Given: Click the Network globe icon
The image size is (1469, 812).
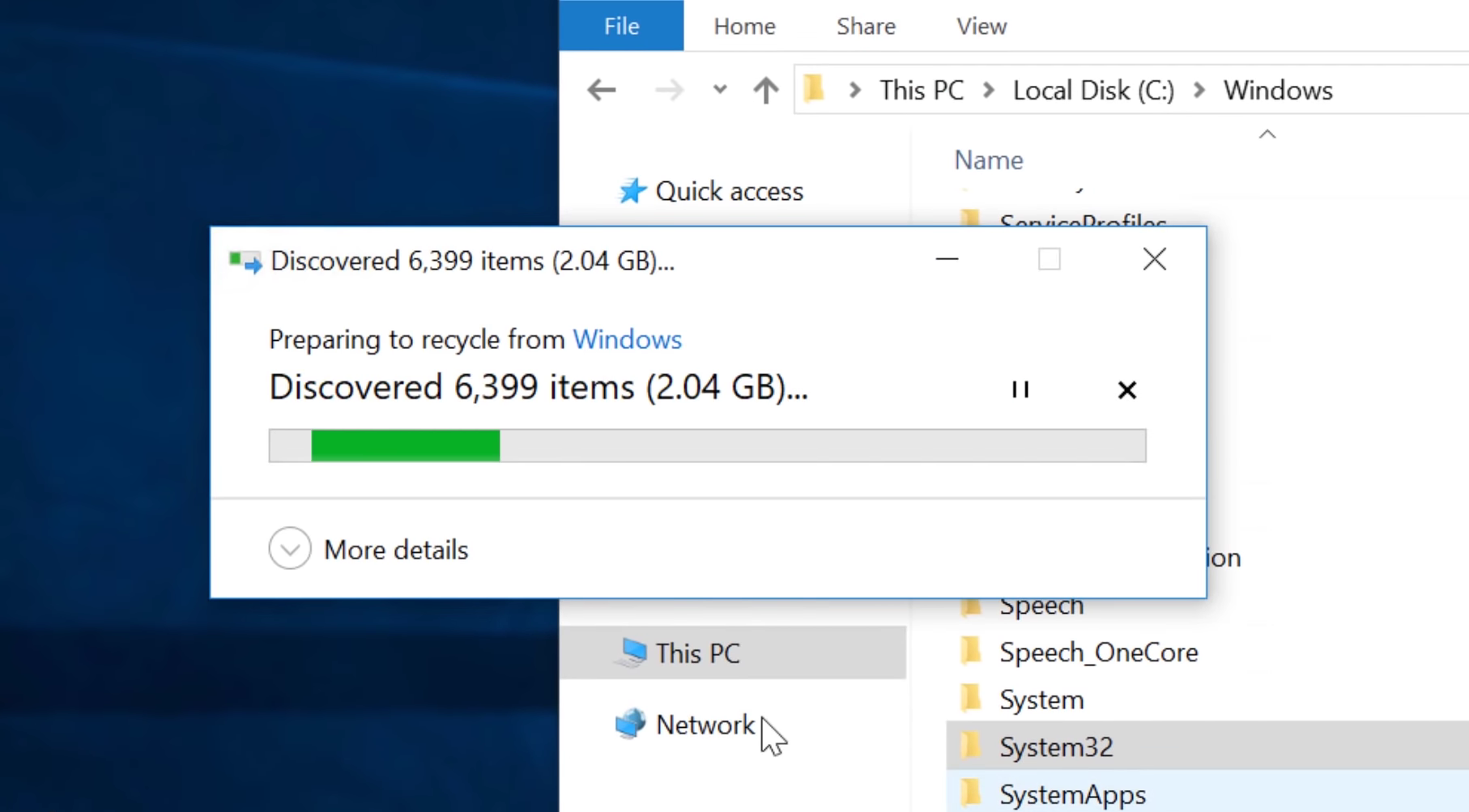Looking at the screenshot, I should (x=631, y=723).
